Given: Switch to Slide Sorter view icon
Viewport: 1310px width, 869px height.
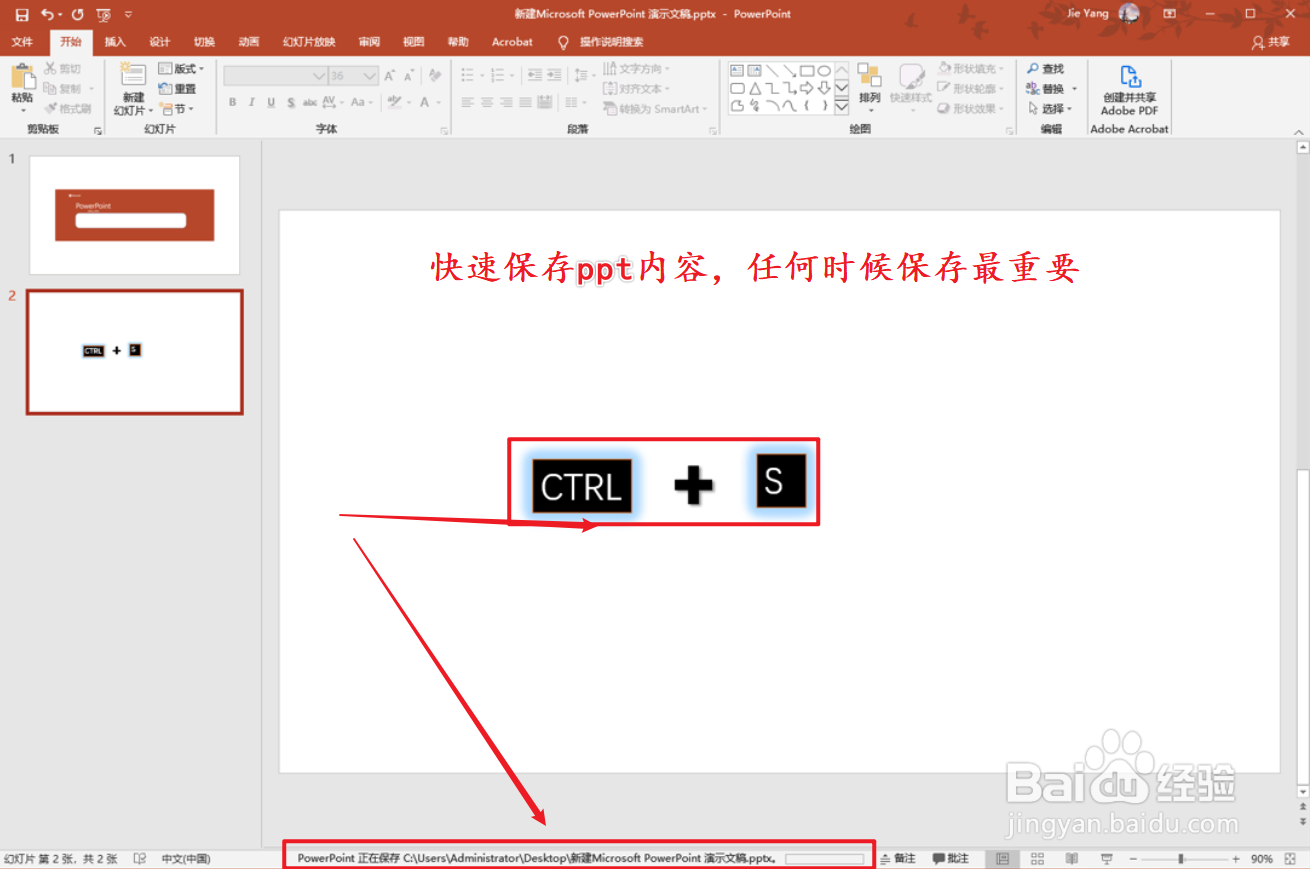Looking at the screenshot, I should [x=1037, y=859].
